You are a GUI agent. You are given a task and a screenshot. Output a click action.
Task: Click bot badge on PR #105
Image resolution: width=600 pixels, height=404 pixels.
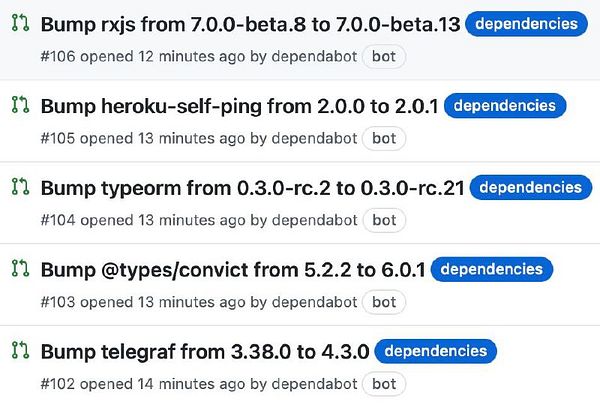pyautogui.click(x=384, y=138)
